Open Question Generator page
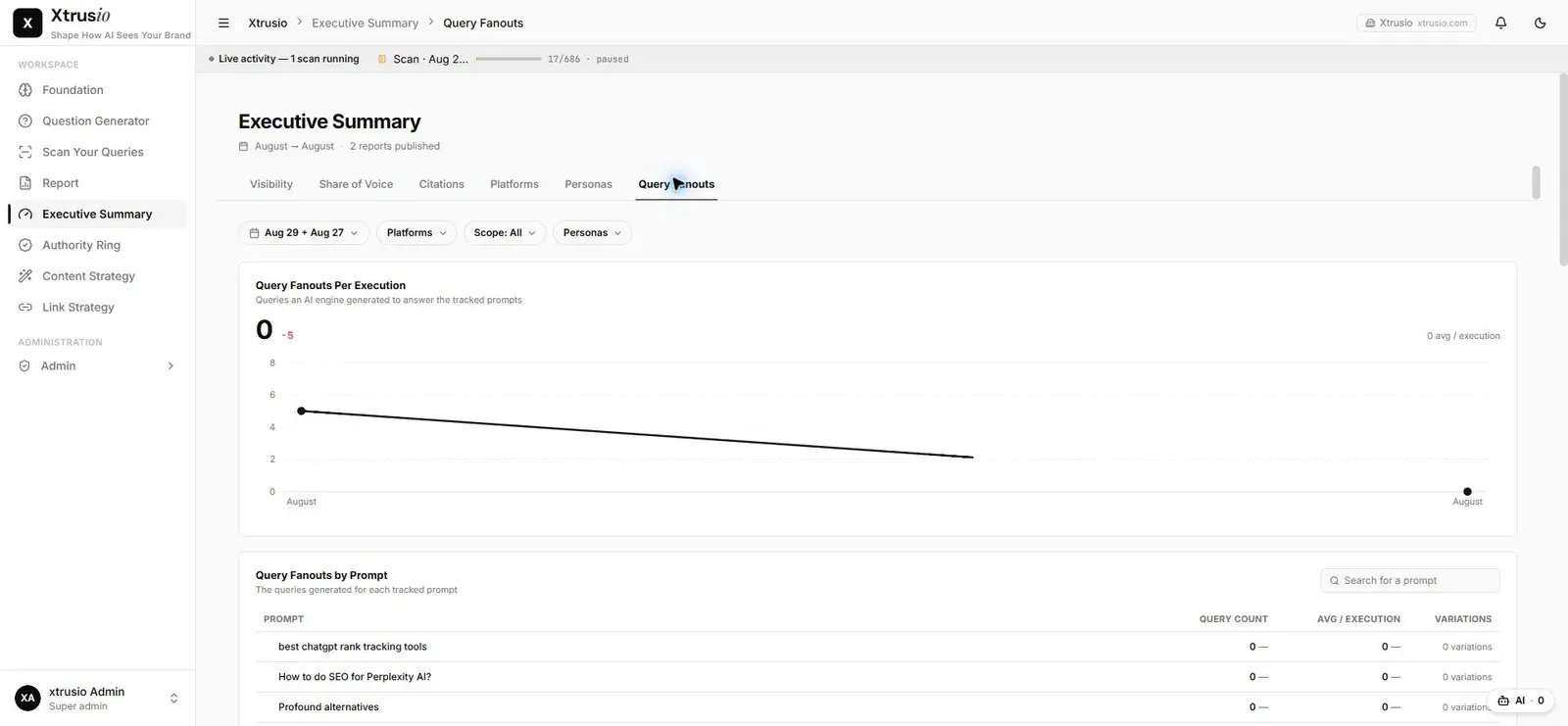 point(98,121)
